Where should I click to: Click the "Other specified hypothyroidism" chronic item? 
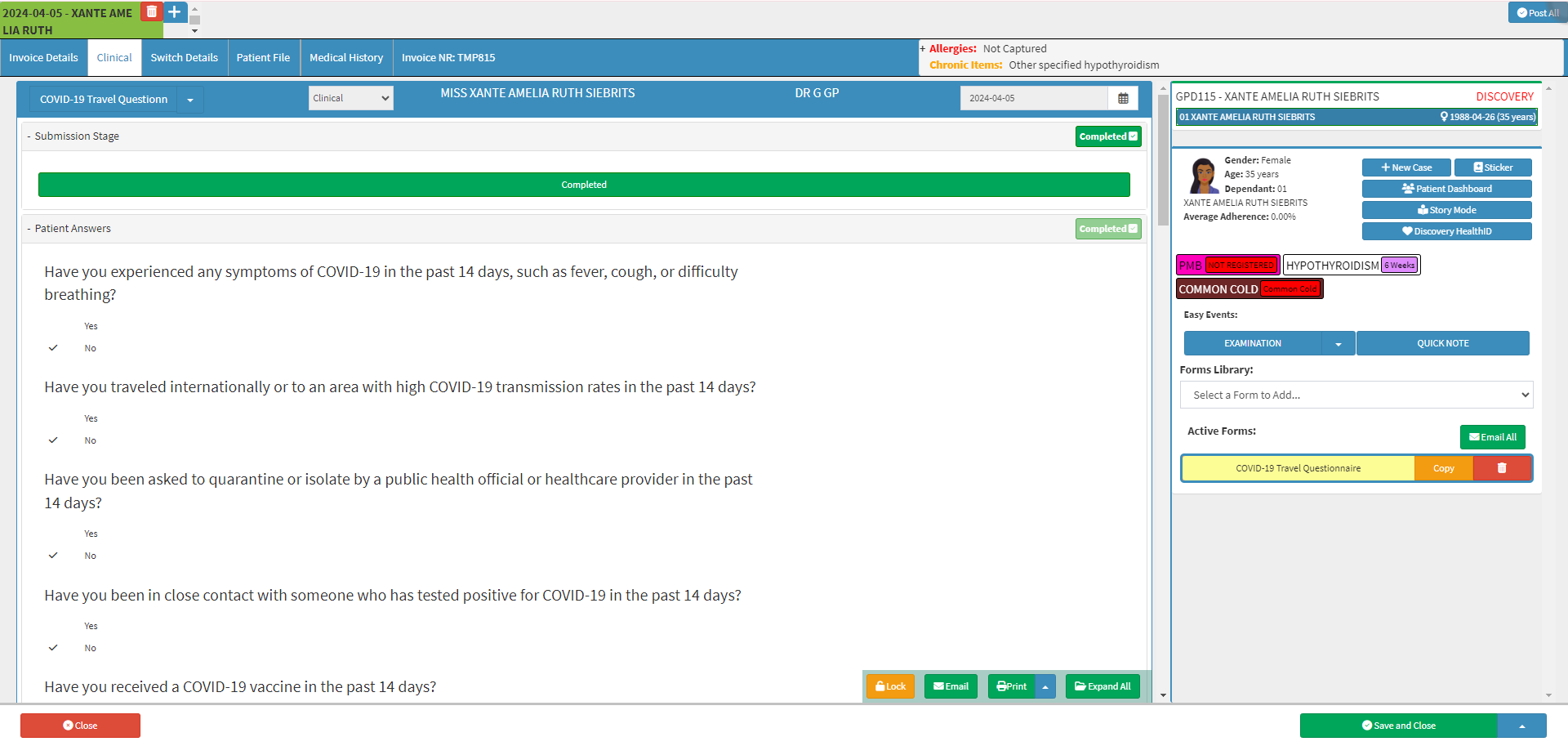[x=1084, y=65]
